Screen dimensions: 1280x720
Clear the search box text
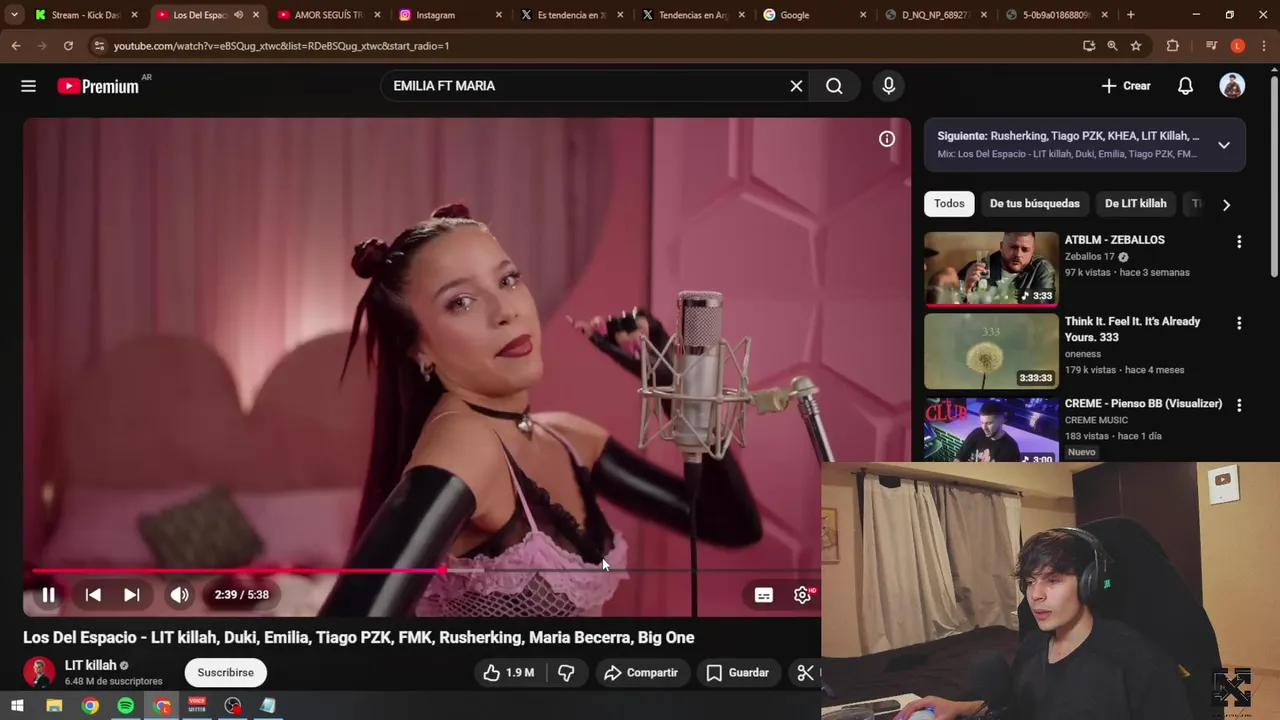(x=796, y=86)
